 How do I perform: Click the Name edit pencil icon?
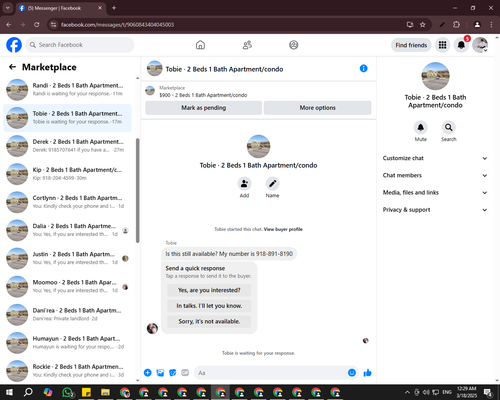click(x=272, y=183)
